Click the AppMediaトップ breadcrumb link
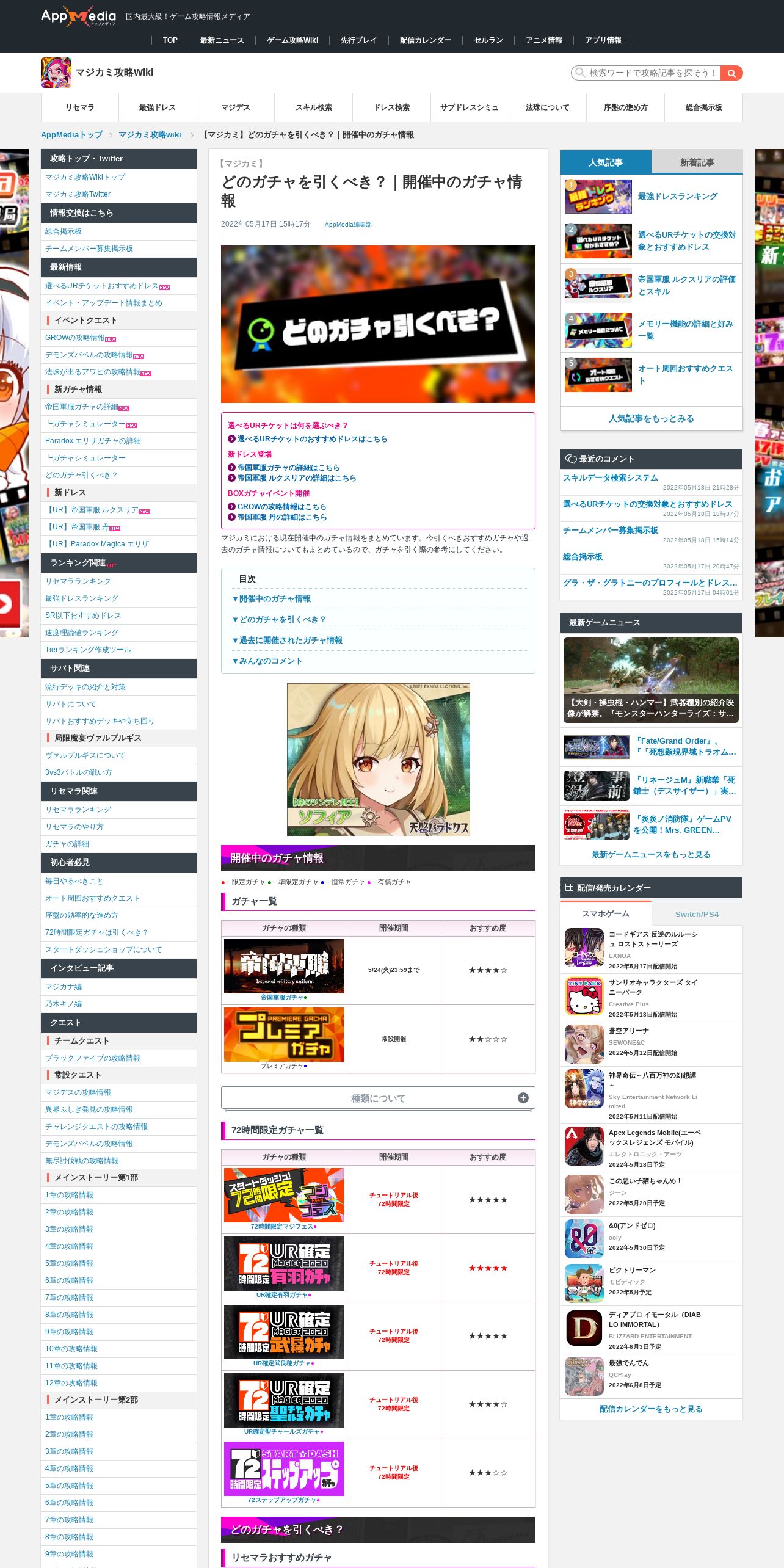The image size is (784, 1568). point(72,135)
